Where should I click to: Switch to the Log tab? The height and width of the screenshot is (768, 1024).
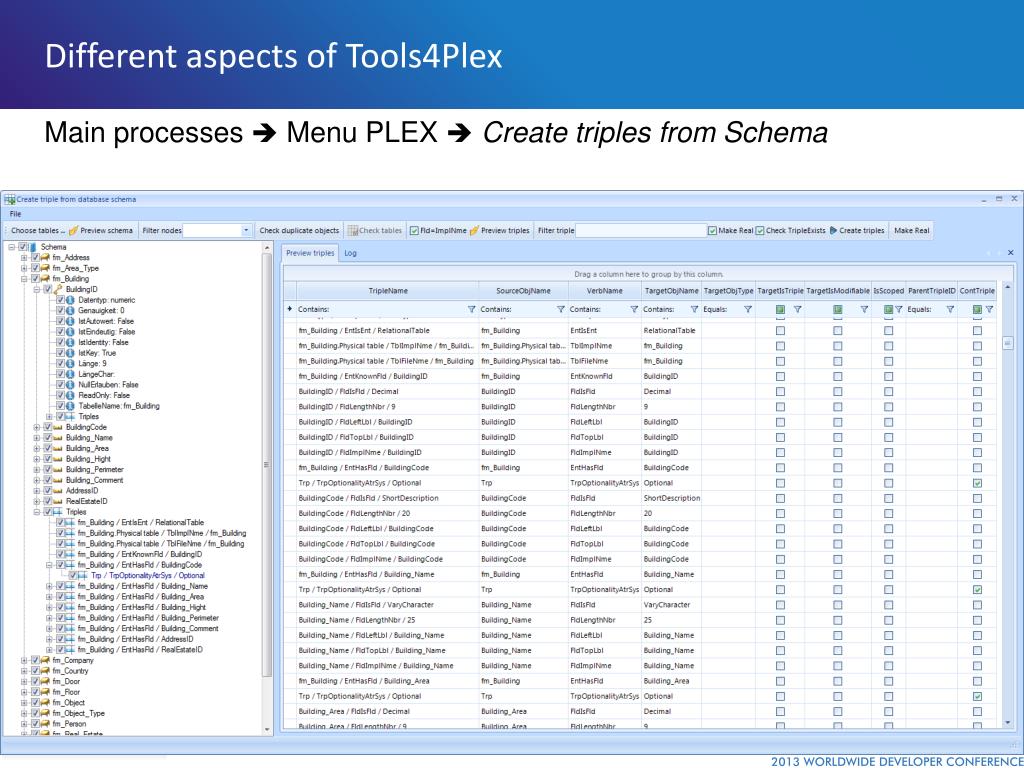click(x=351, y=253)
